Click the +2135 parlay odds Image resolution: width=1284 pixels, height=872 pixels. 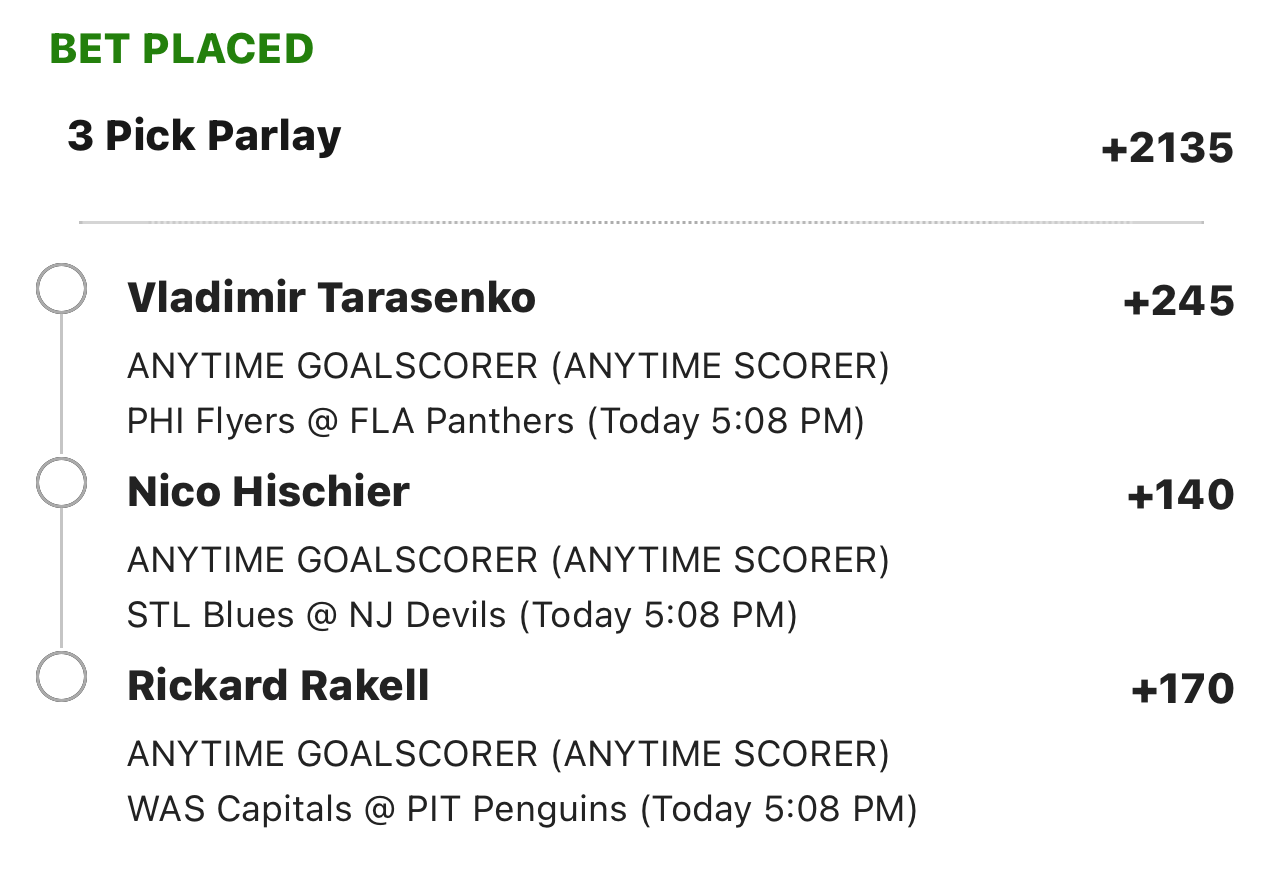point(1167,149)
